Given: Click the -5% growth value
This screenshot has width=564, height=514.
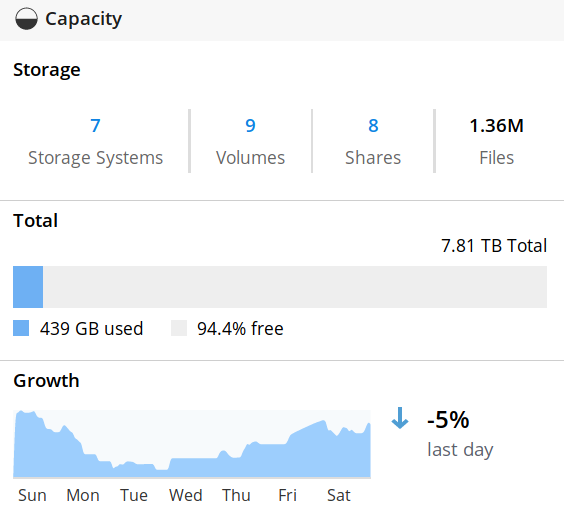Looking at the screenshot, I should [x=448, y=419].
